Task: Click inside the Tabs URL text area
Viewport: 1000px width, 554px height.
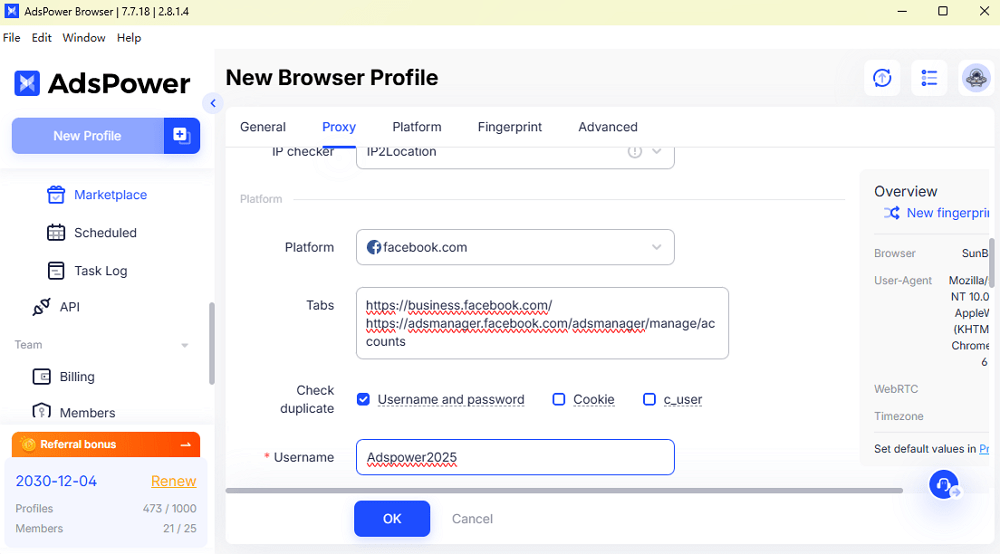Action: point(542,323)
